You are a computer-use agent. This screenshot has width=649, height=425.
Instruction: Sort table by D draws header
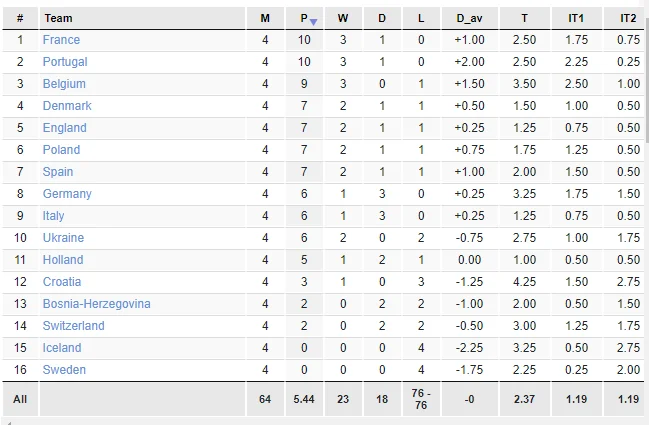[382, 18]
